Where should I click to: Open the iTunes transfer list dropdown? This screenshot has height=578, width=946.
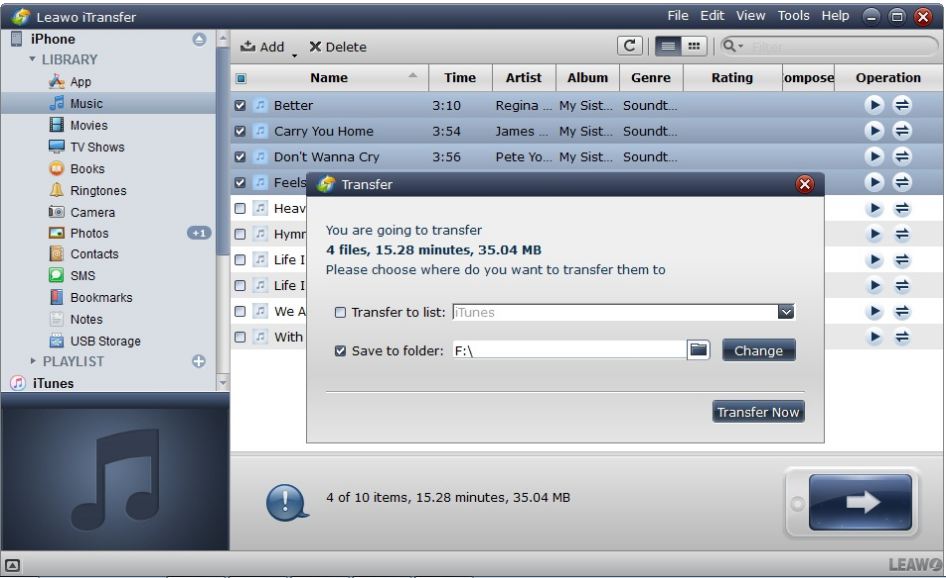click(786, 312)
